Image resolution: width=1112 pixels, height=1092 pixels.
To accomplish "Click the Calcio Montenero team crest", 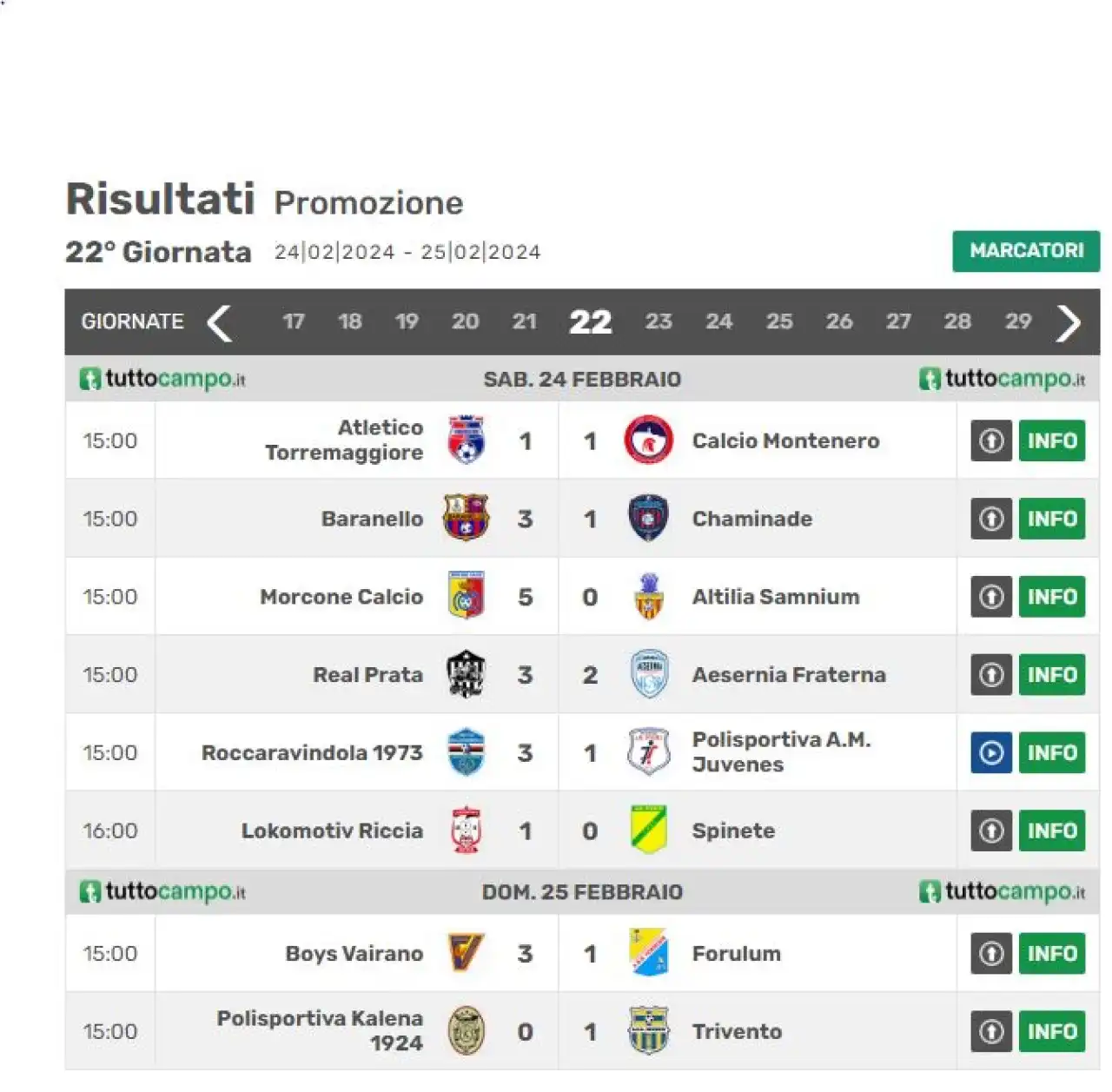I will pyautogui.click(x=648, y=440).
